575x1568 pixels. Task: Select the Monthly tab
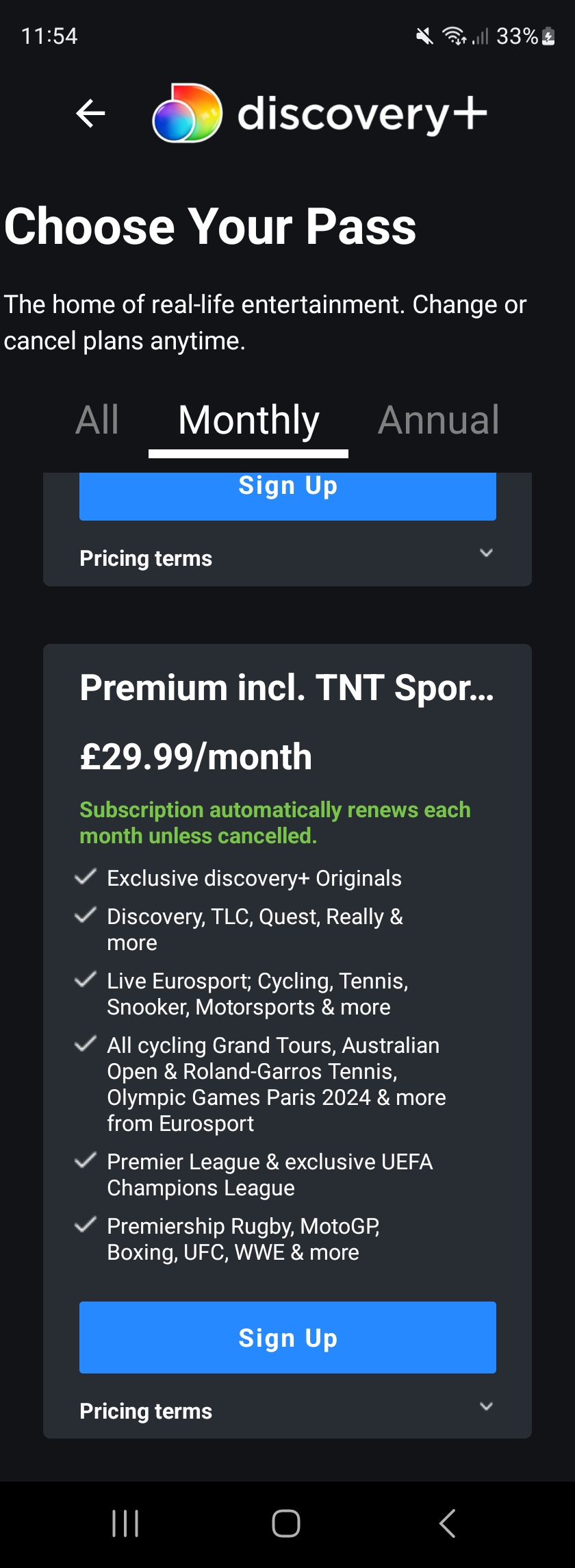[248, 420]
